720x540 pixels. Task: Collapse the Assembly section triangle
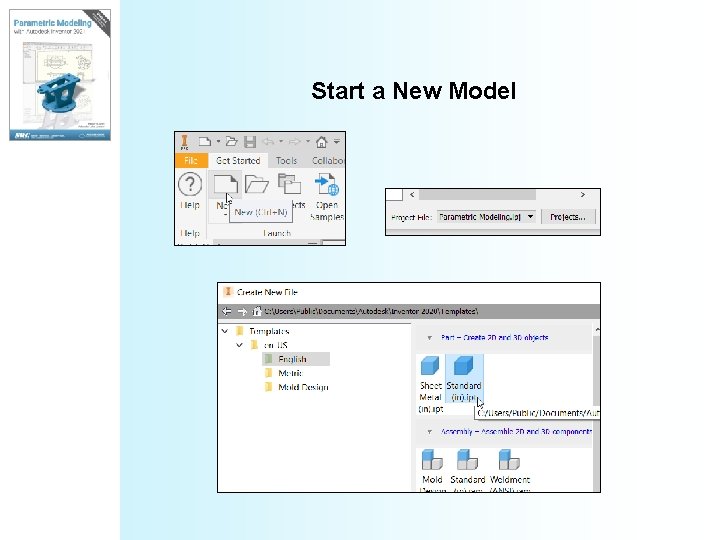click(429, 432)
